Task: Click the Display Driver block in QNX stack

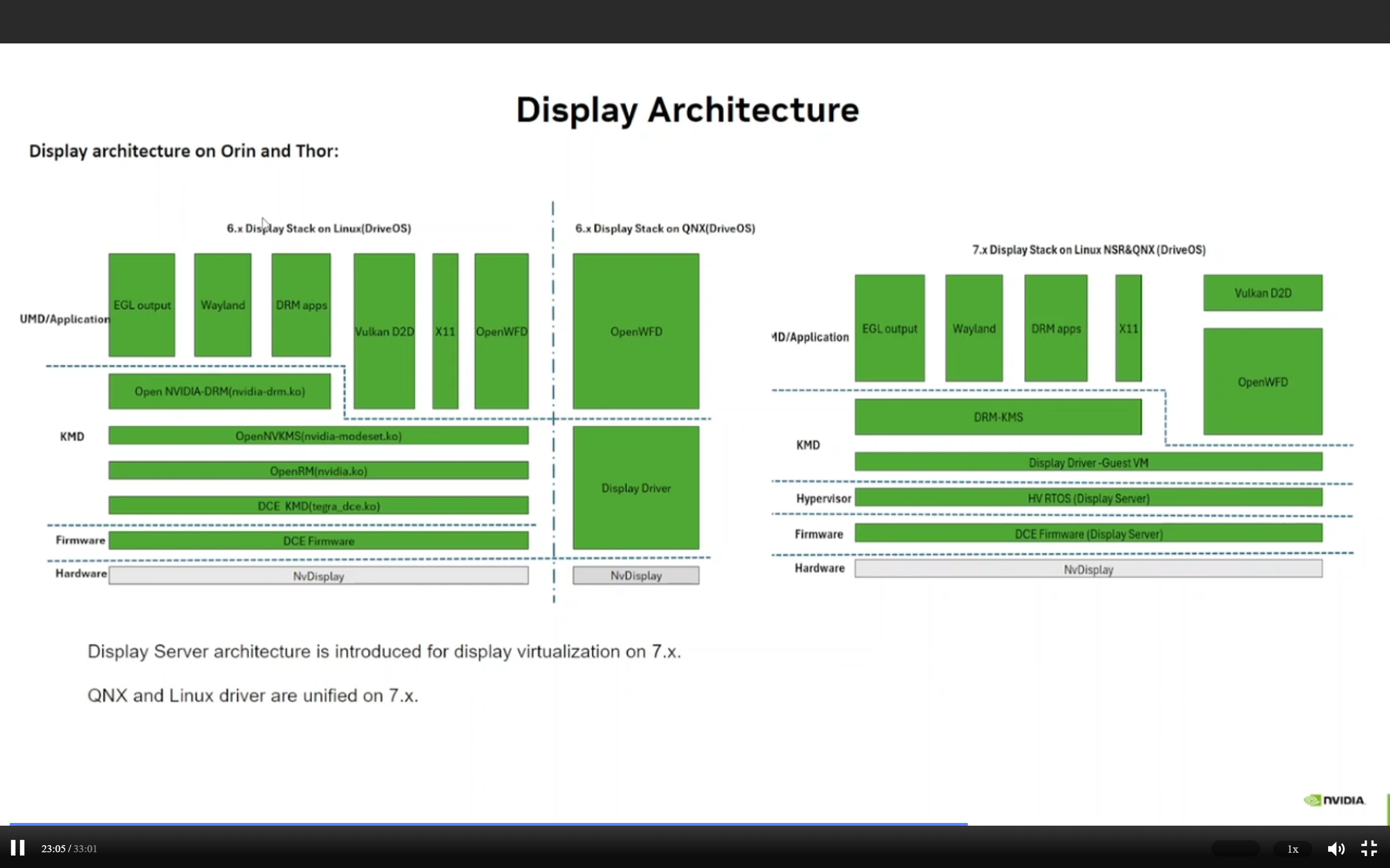Action: [x=636, y=488]
